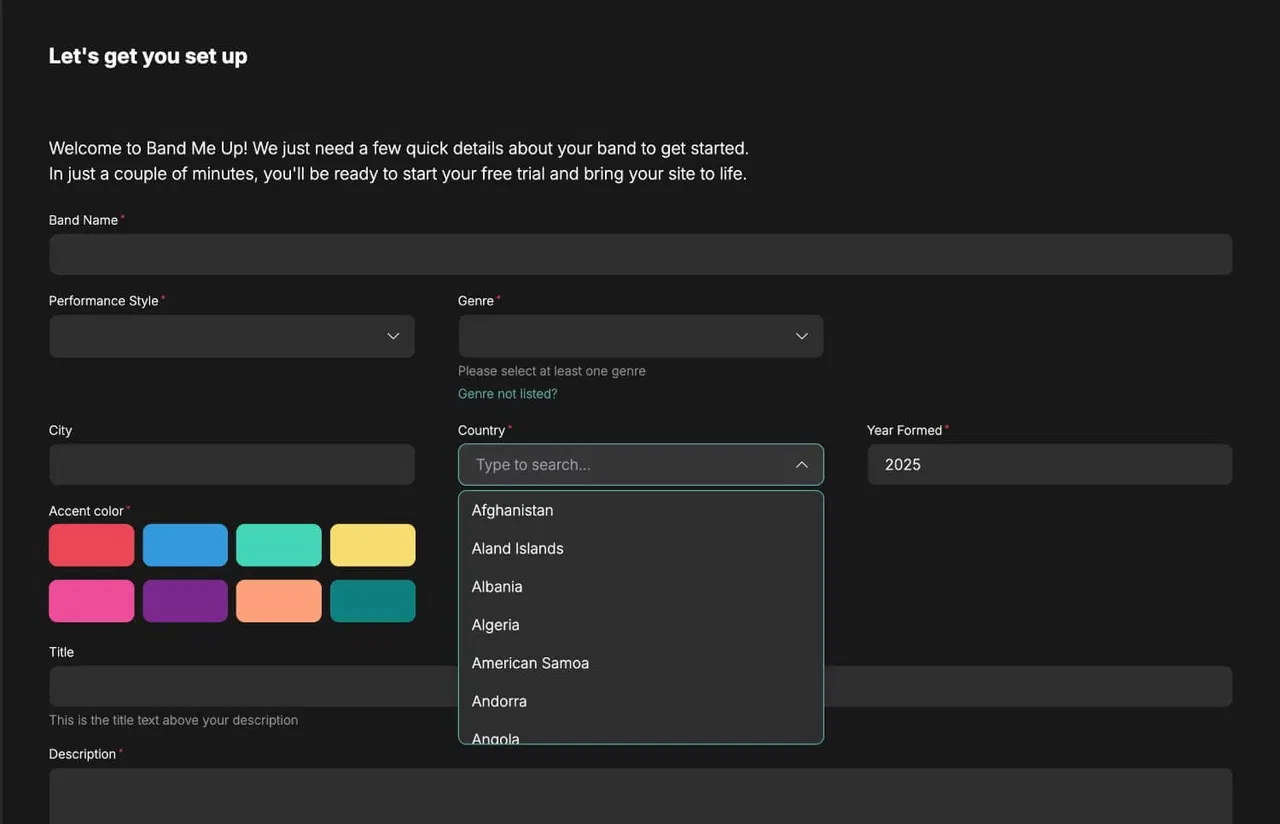Select Afghanistan from the country list
1280x824 pixels.
coord(512,510)
